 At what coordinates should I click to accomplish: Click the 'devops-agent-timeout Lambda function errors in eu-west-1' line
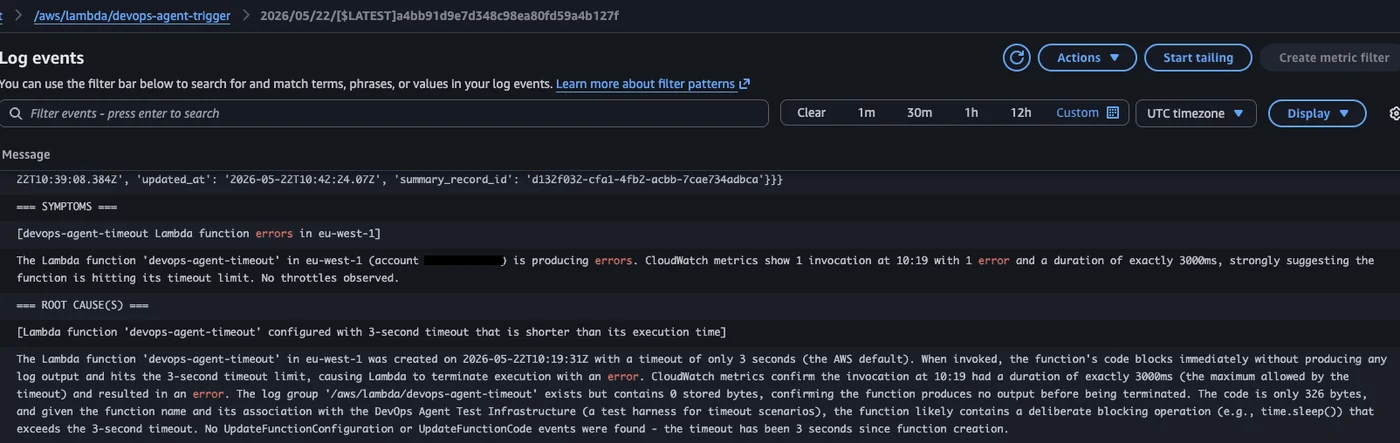pyautogui.click(x=199, y=233)
